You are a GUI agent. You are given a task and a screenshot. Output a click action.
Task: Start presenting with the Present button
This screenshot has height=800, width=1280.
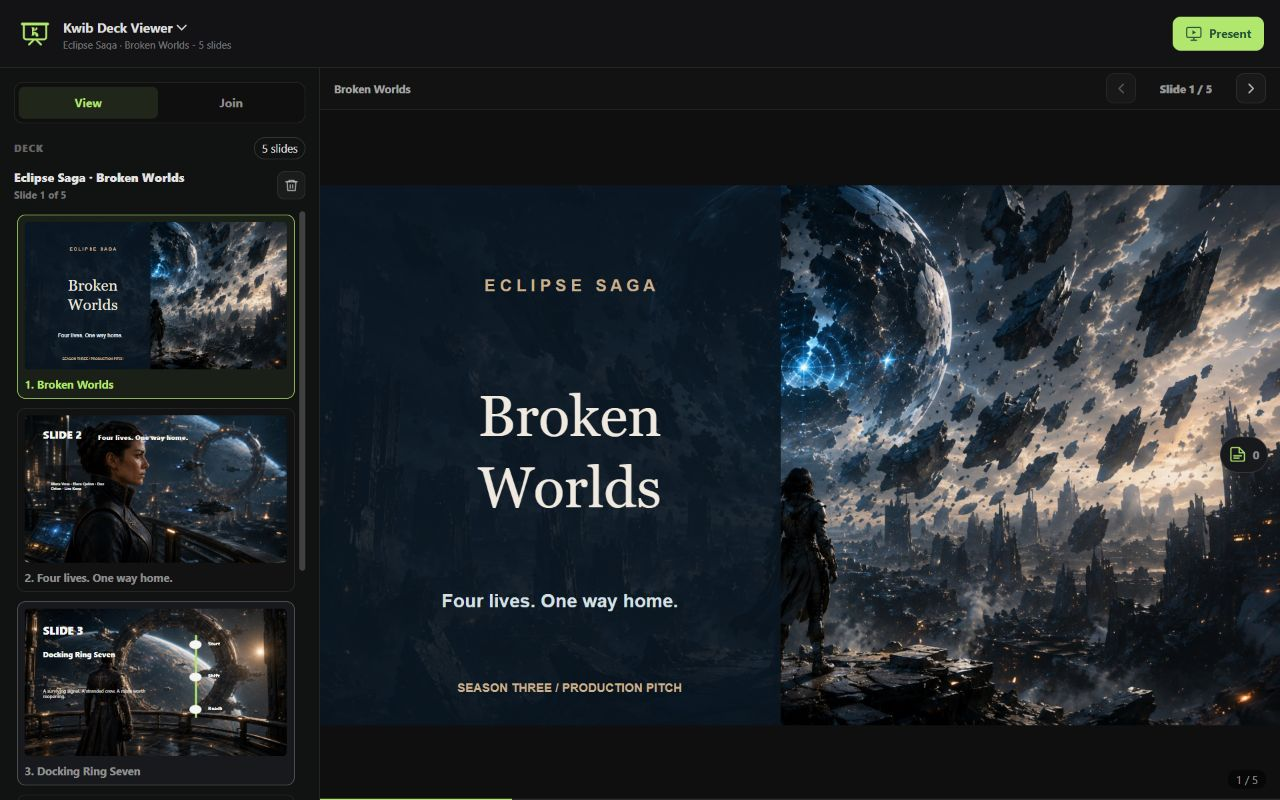[1218, 33]
